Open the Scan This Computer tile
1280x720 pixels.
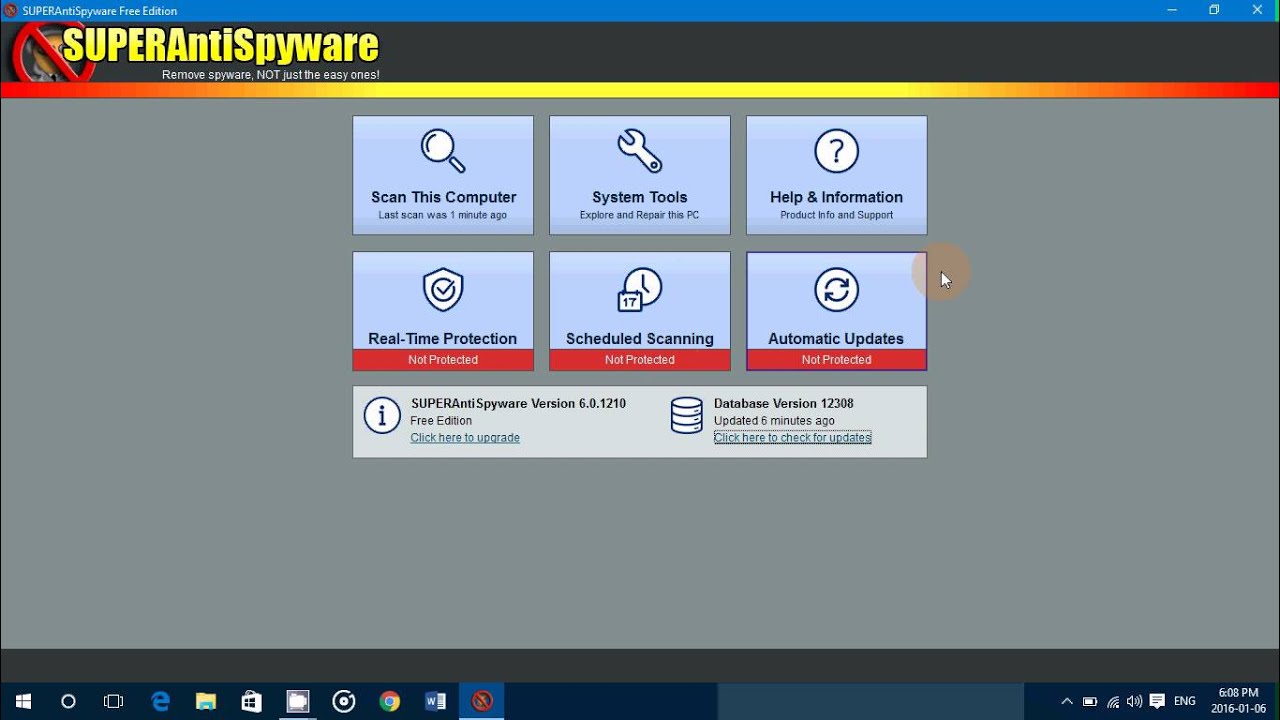[443, 175]
